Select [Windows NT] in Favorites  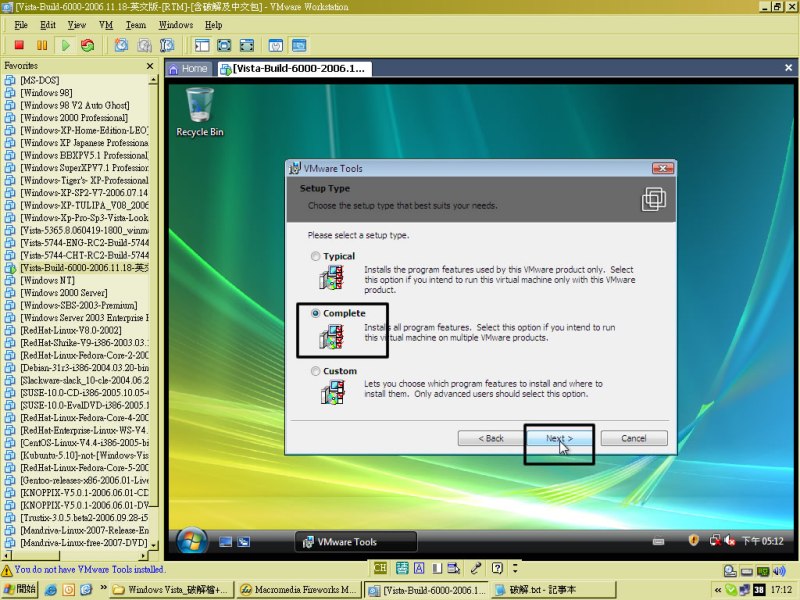pos(47,281)
